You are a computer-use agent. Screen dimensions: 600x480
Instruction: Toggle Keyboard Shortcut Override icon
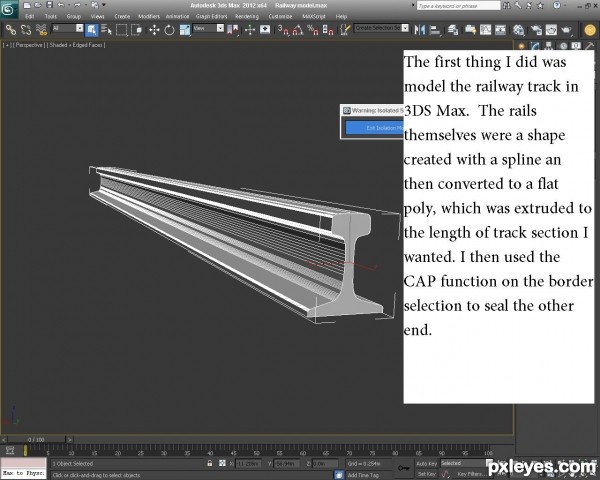[265, 30]
